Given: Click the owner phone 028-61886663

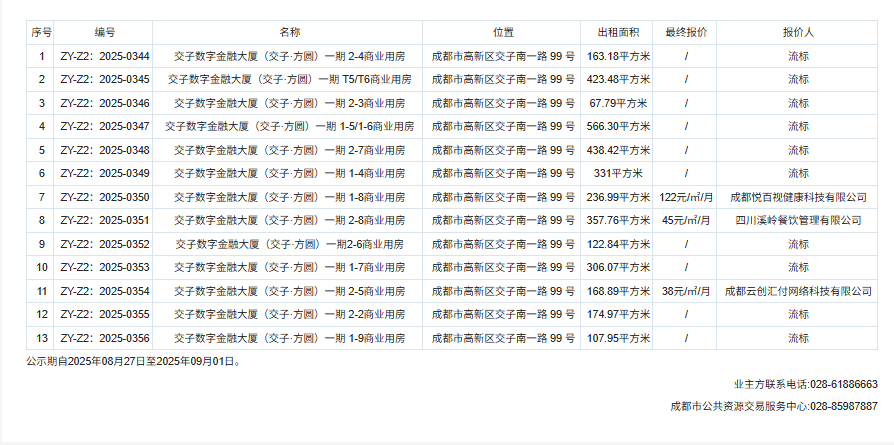Looking at the screenshot, I should [x=843, y=385].
